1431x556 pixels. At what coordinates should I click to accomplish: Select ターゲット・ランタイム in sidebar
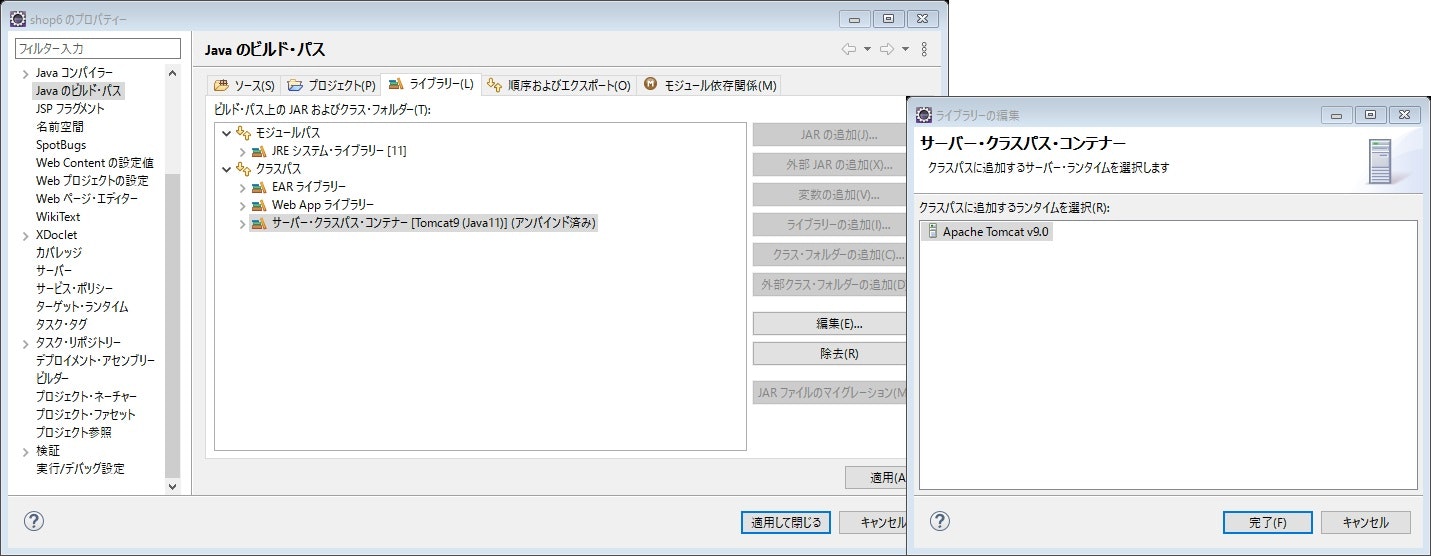(82, 307)
